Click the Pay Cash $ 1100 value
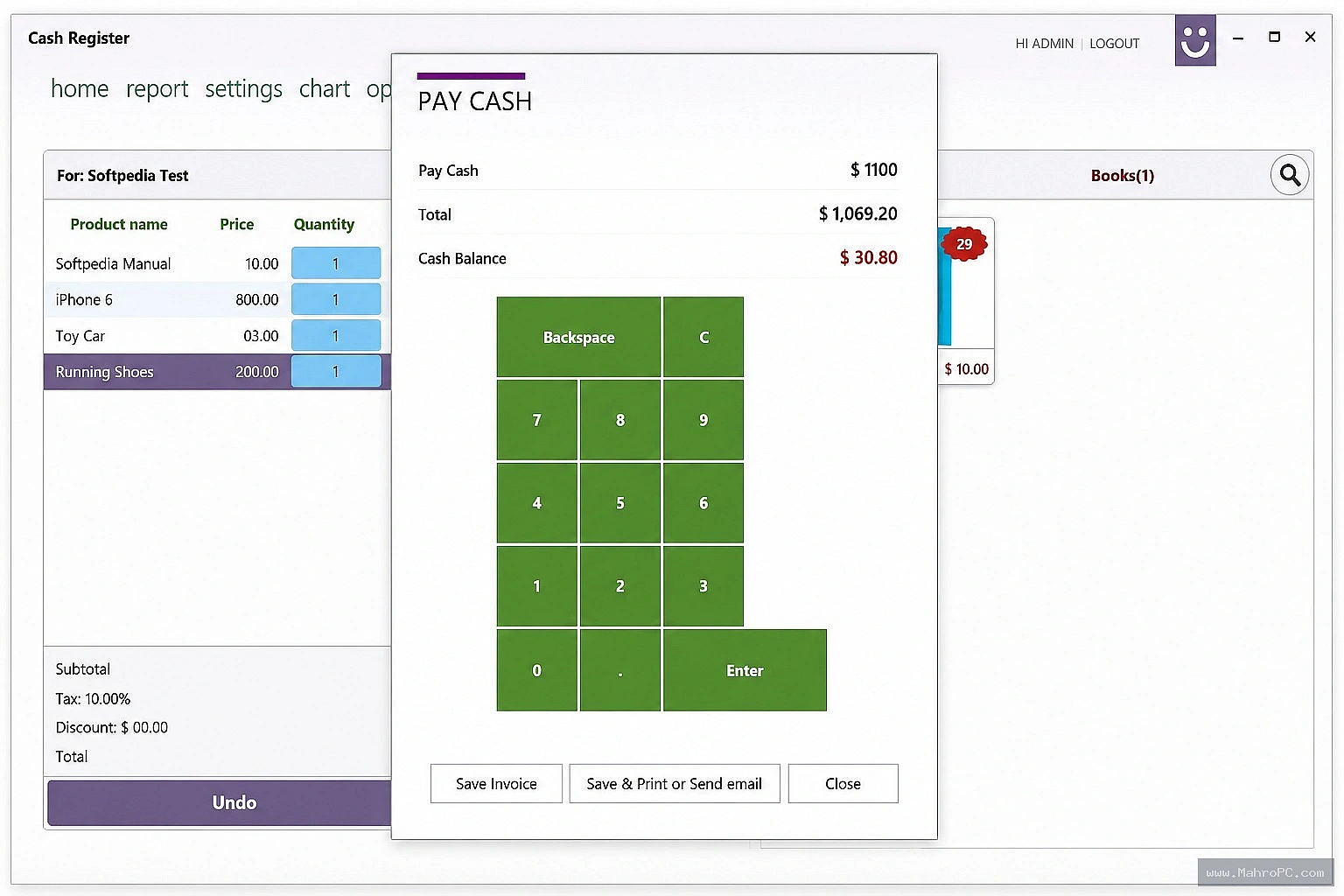Screen dimensions: 1344x896 click(873, 170)
